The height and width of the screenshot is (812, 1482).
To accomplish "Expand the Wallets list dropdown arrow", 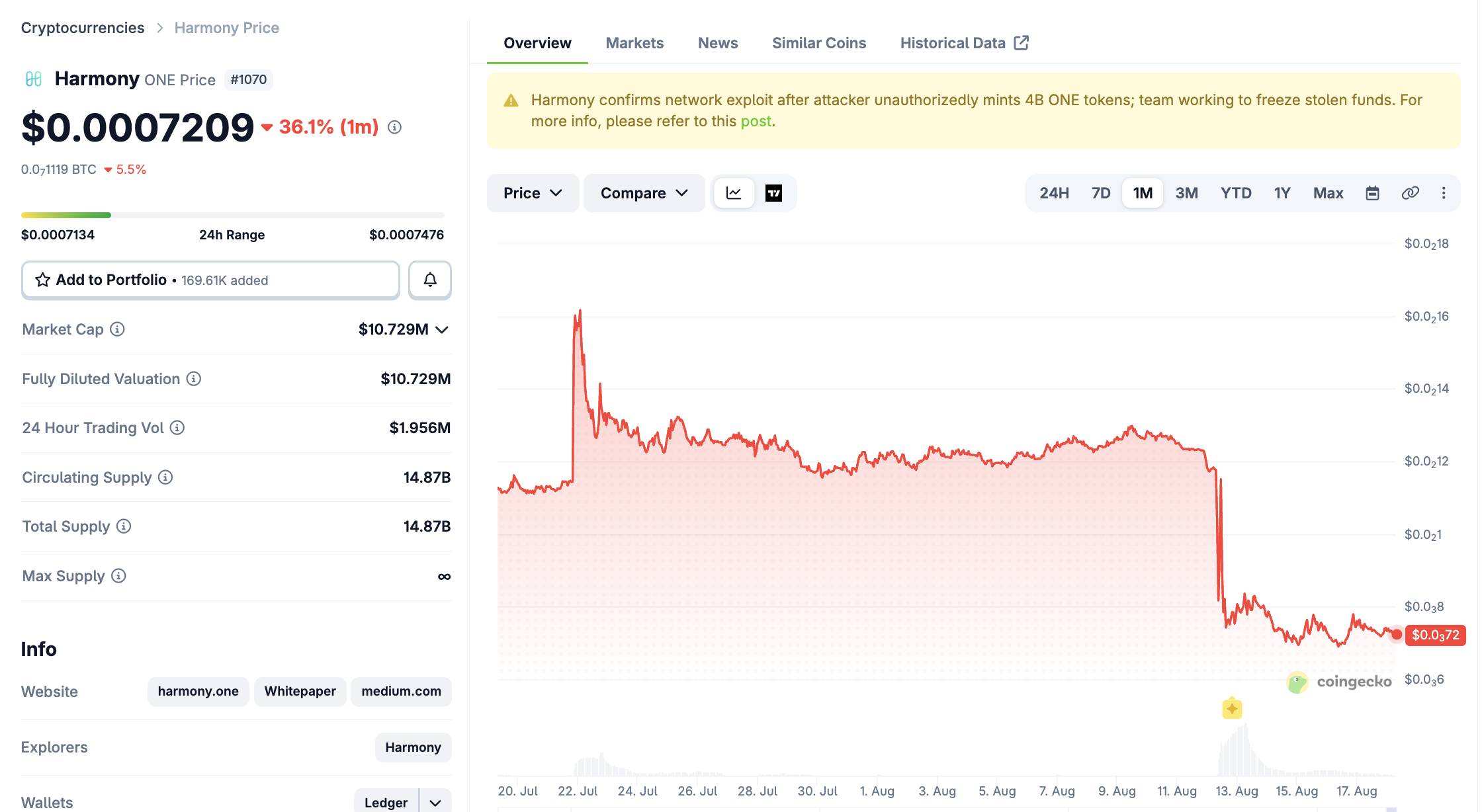I will 435,803.
